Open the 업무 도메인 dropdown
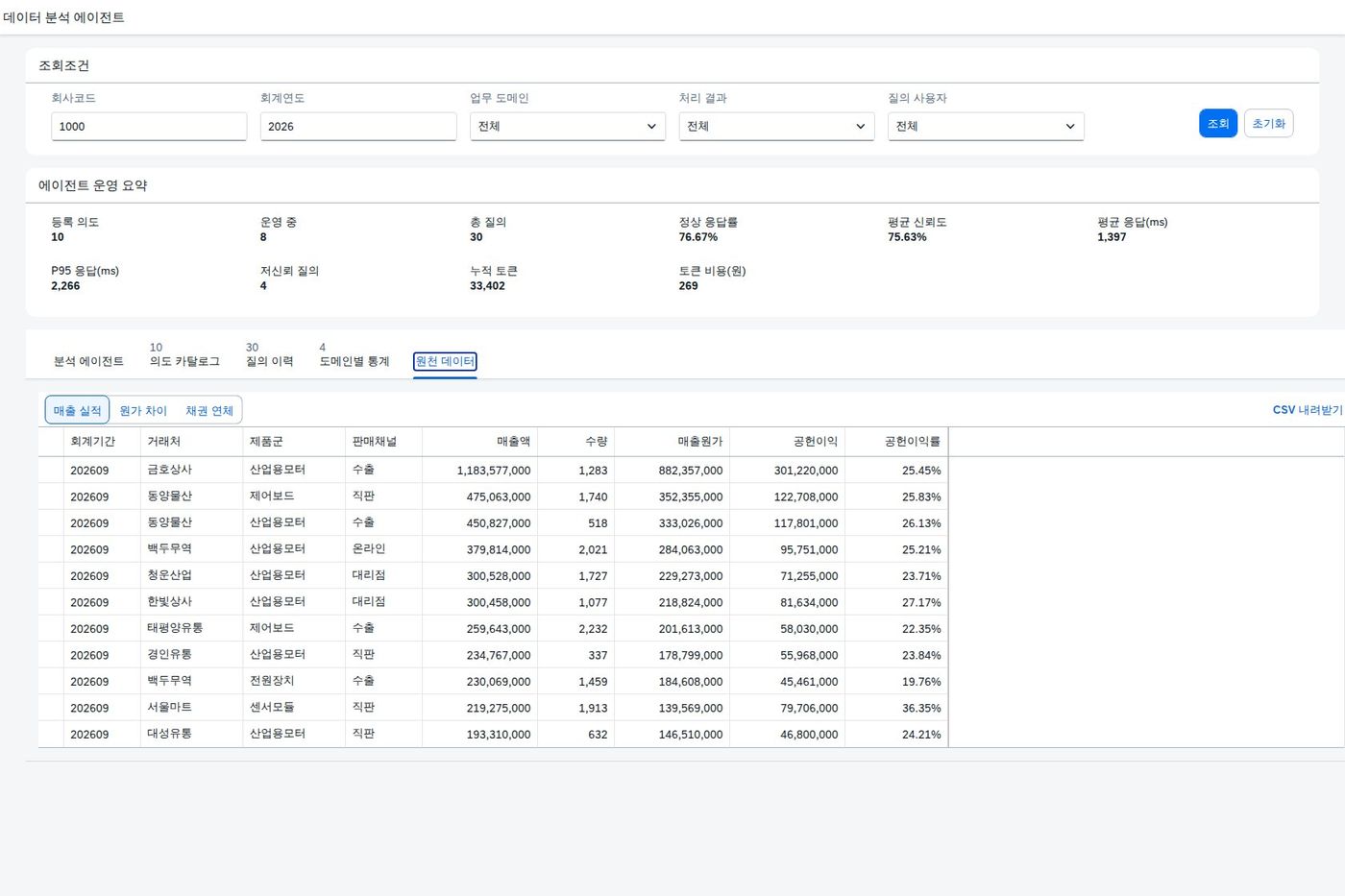 coord(567,126)
